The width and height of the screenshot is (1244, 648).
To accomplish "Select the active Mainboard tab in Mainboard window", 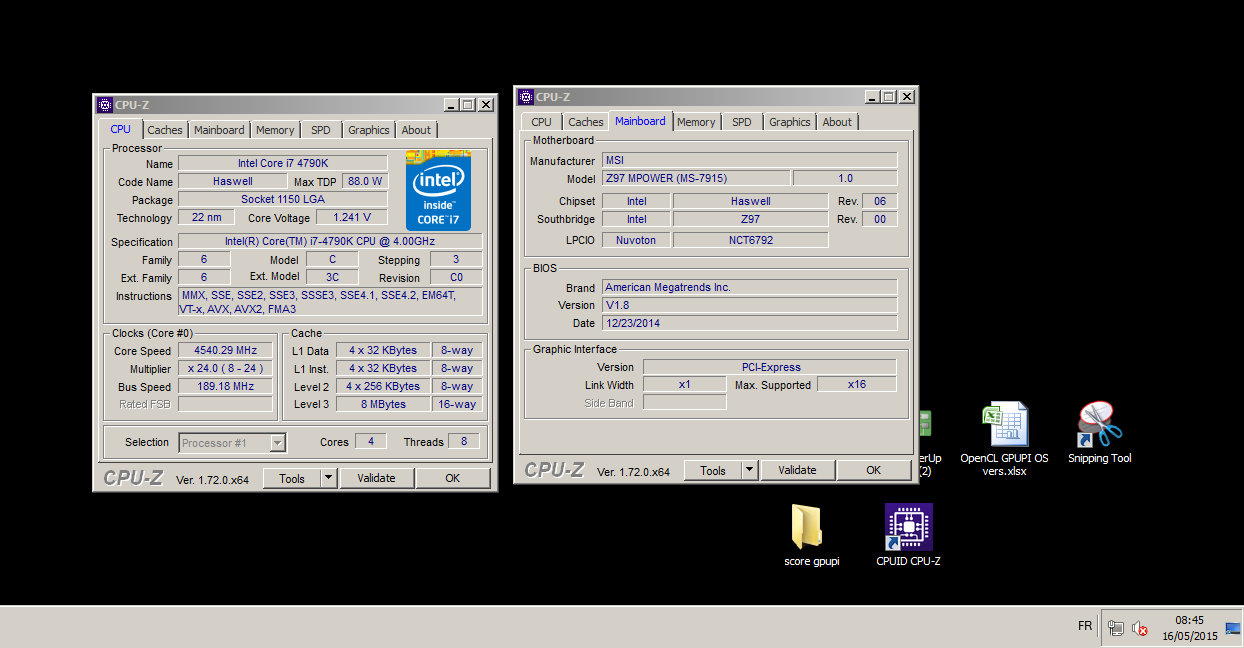I will pyautogui.click(x=640, y=121).
